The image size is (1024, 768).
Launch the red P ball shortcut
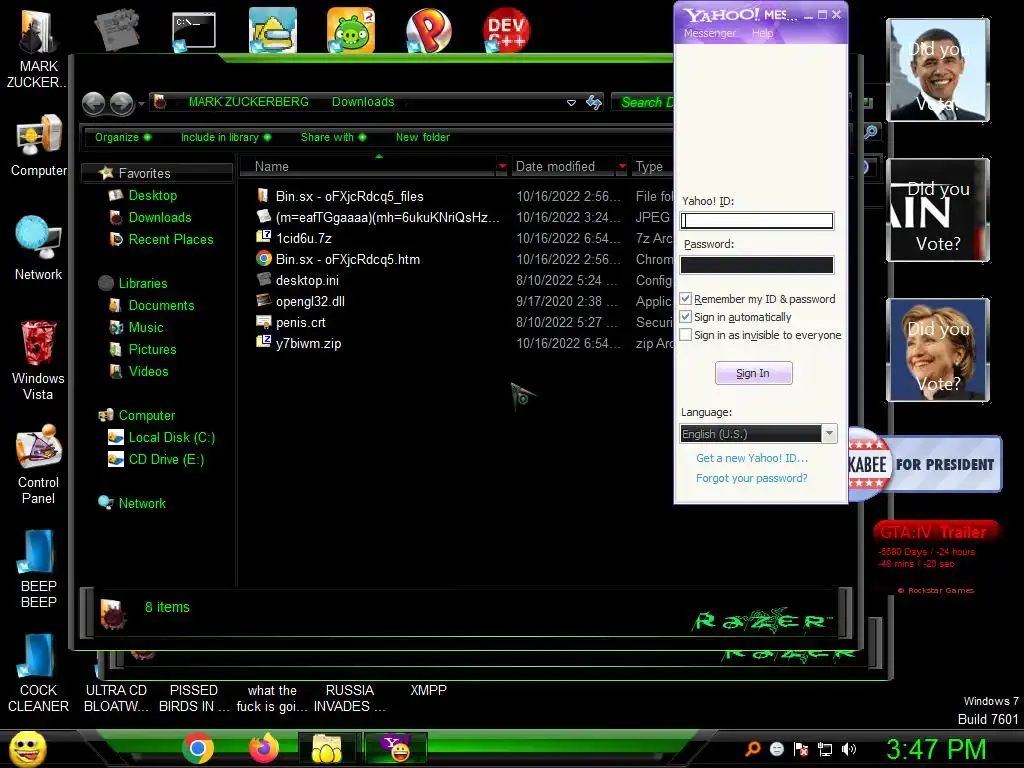tap(428, 30)
